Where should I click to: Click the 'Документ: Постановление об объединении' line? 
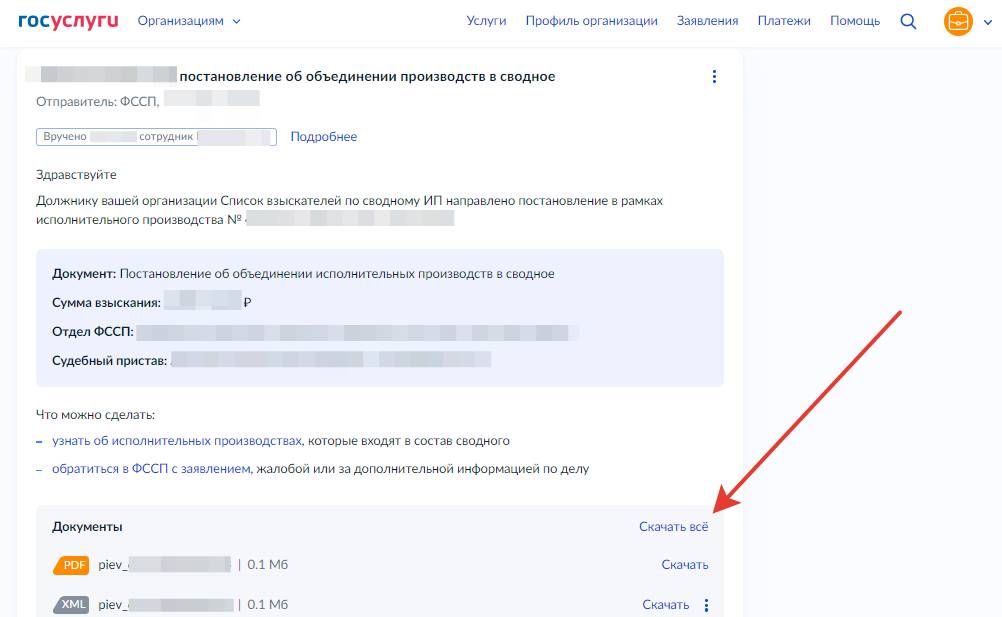303,273
